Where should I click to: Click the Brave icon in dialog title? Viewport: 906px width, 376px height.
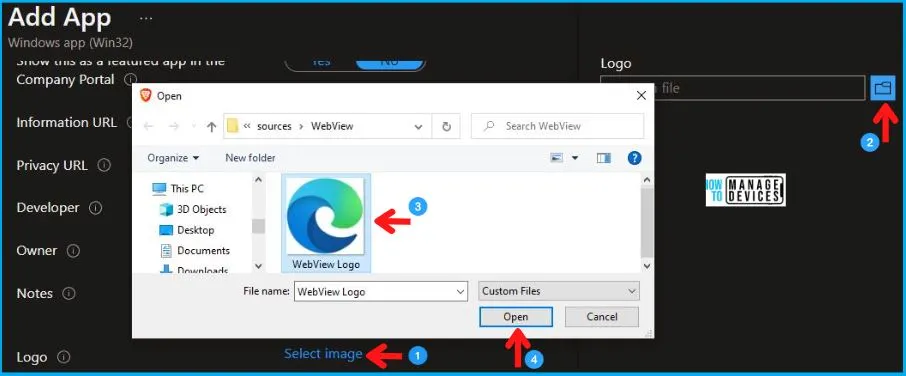(146, 96)
